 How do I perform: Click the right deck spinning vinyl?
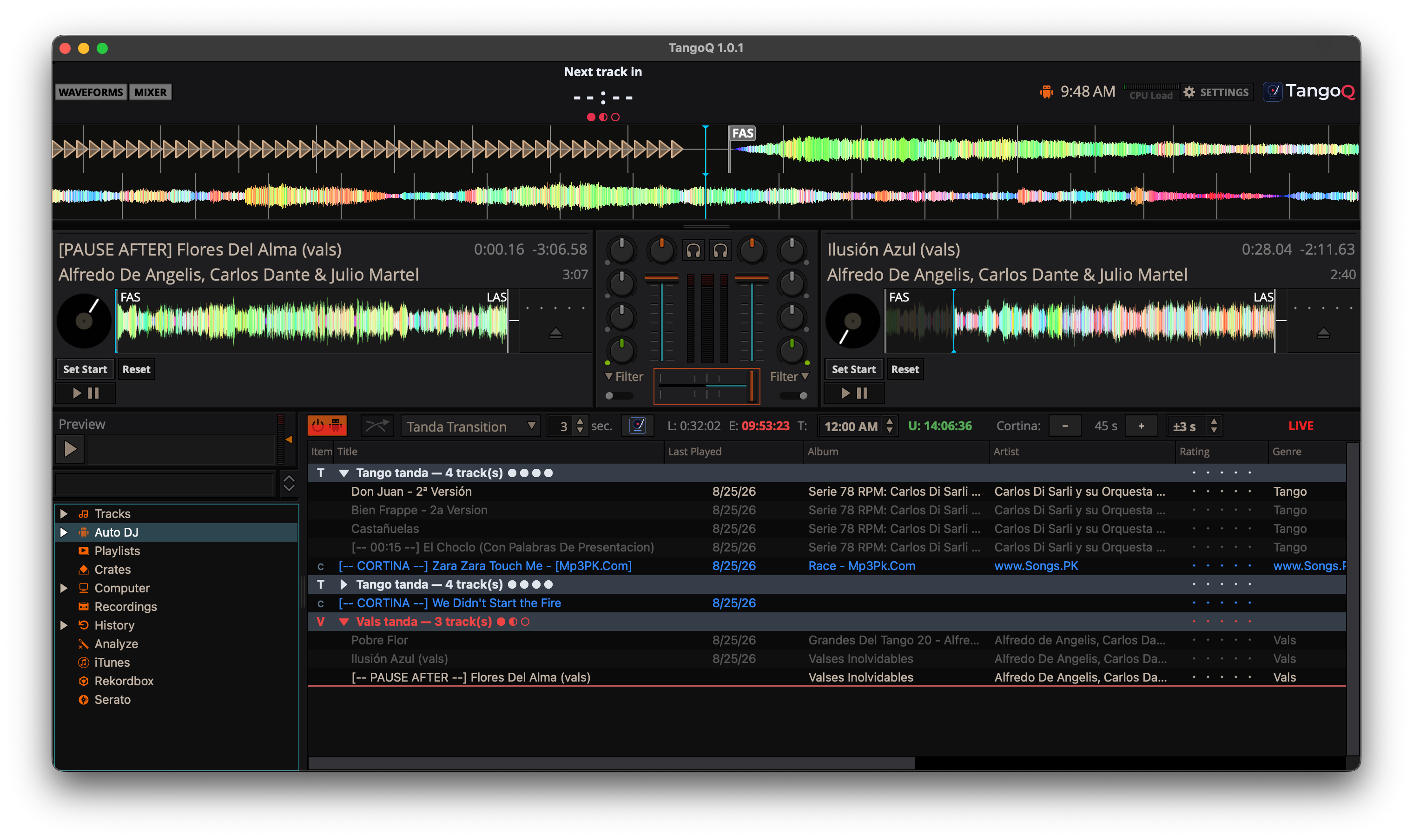852,321
